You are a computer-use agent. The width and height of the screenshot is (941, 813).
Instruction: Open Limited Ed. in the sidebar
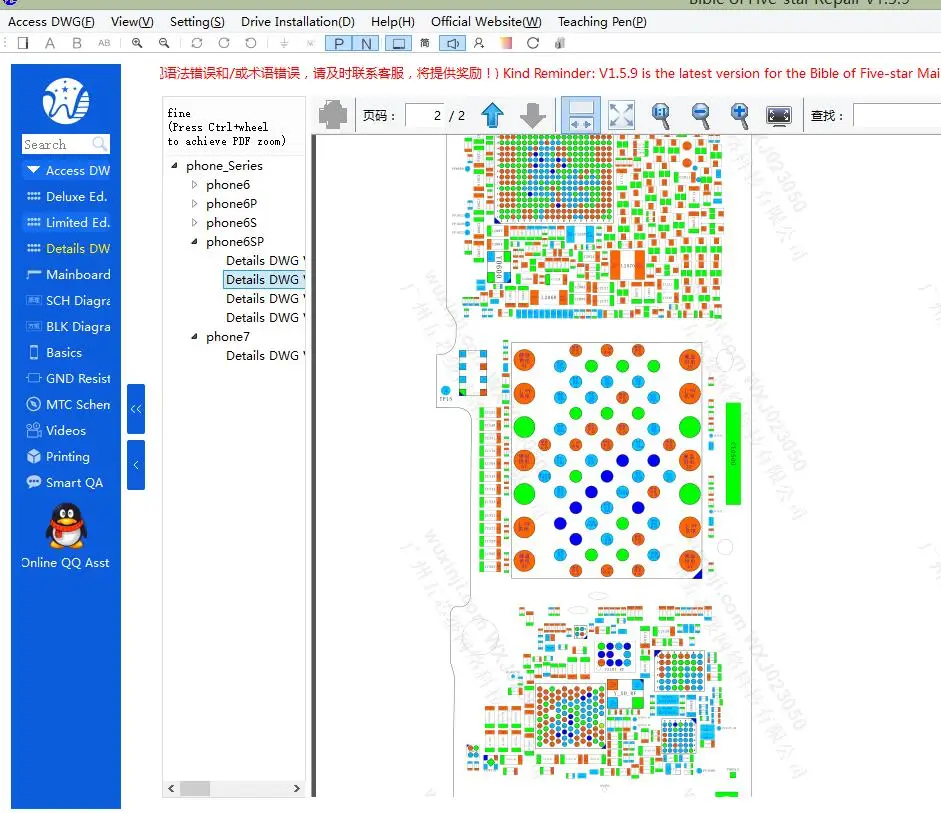coord(67,222)
